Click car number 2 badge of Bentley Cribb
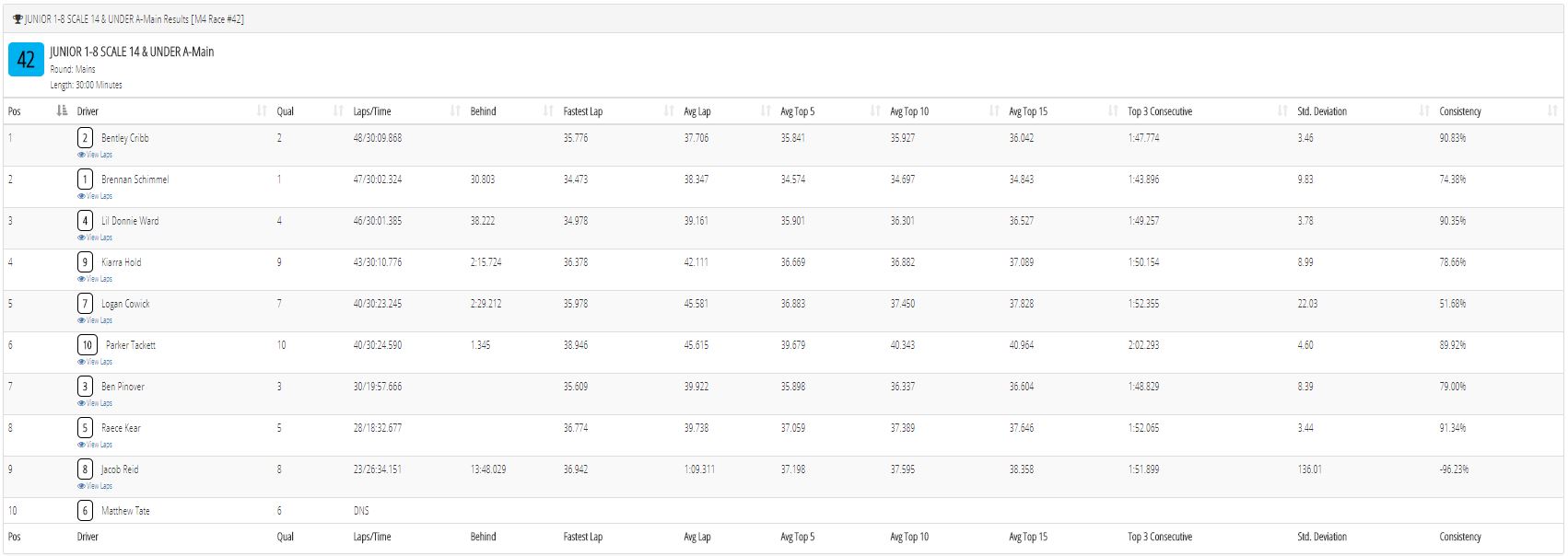 coord(85,138)
